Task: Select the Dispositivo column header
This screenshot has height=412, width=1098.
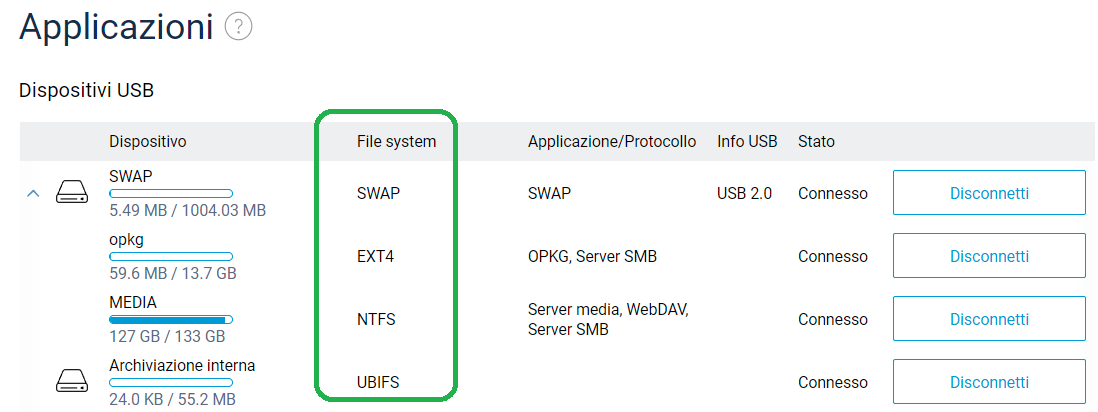Action: [x=148, y=142]
